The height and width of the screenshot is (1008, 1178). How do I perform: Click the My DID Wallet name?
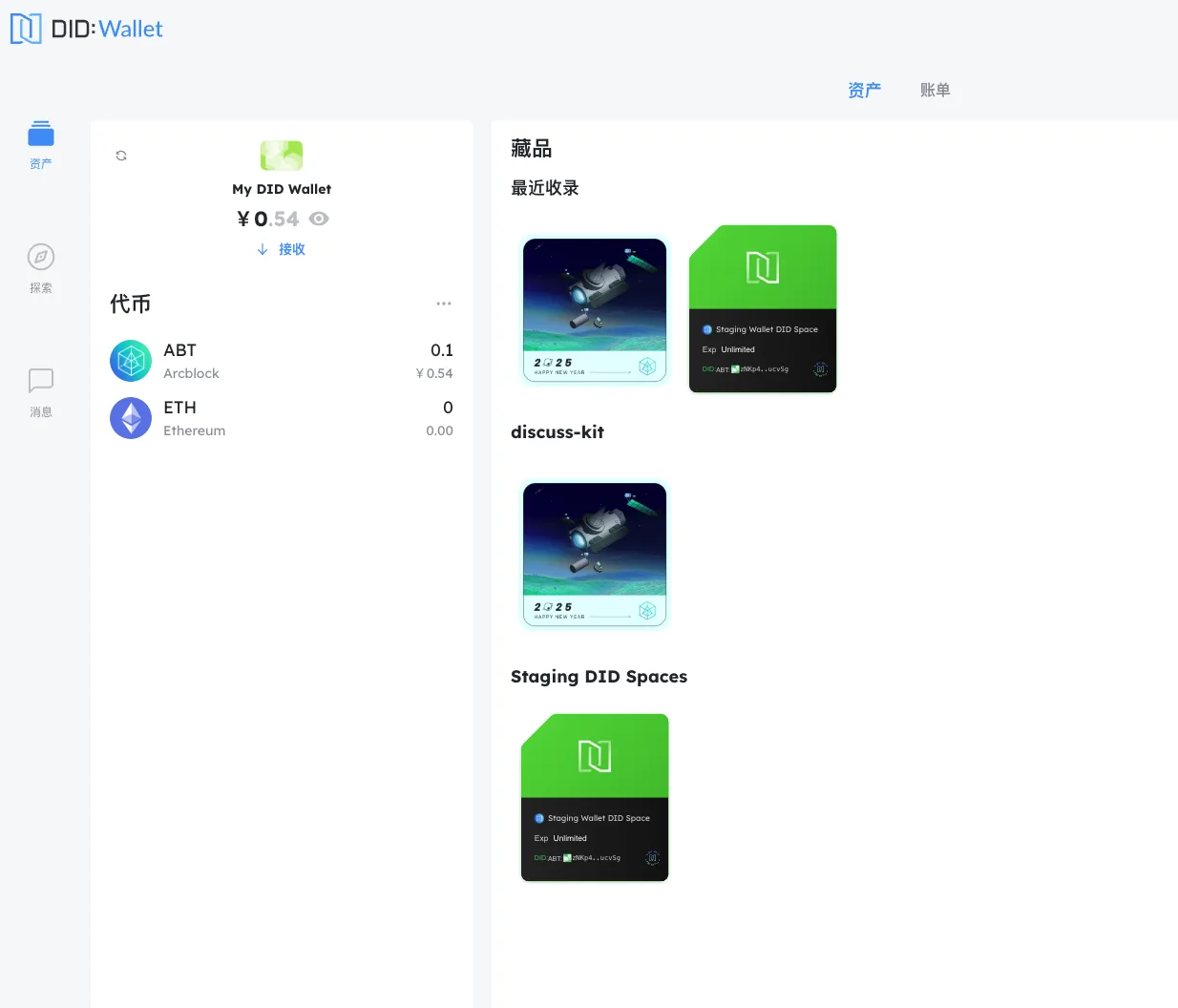pos(282,189)
